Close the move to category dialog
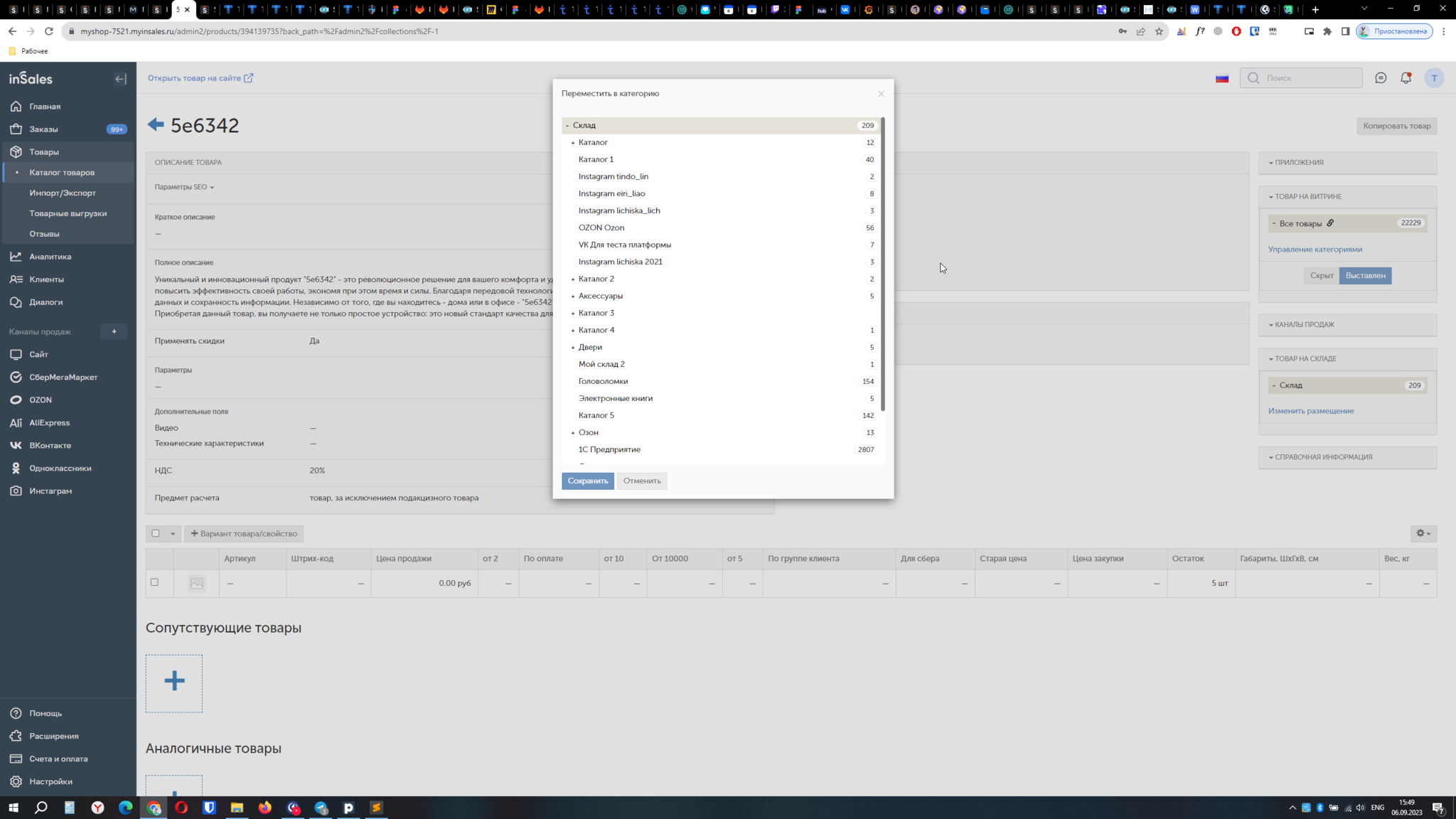 (881, 94)
